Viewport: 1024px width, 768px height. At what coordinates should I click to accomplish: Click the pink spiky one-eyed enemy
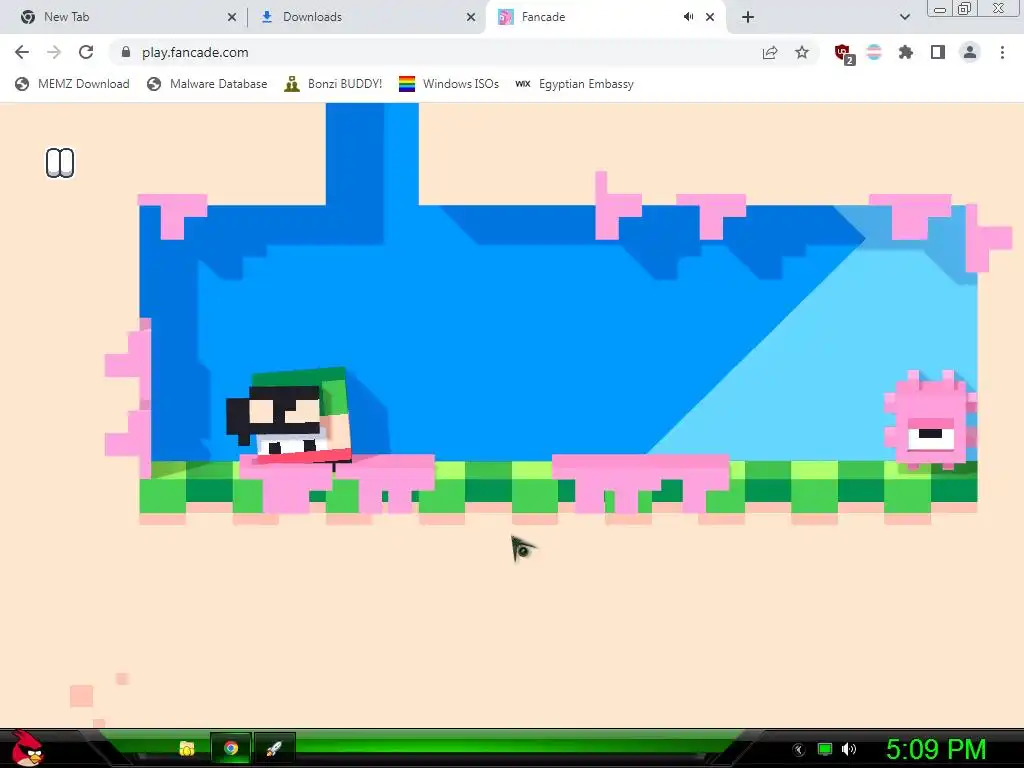pos(930,421)
